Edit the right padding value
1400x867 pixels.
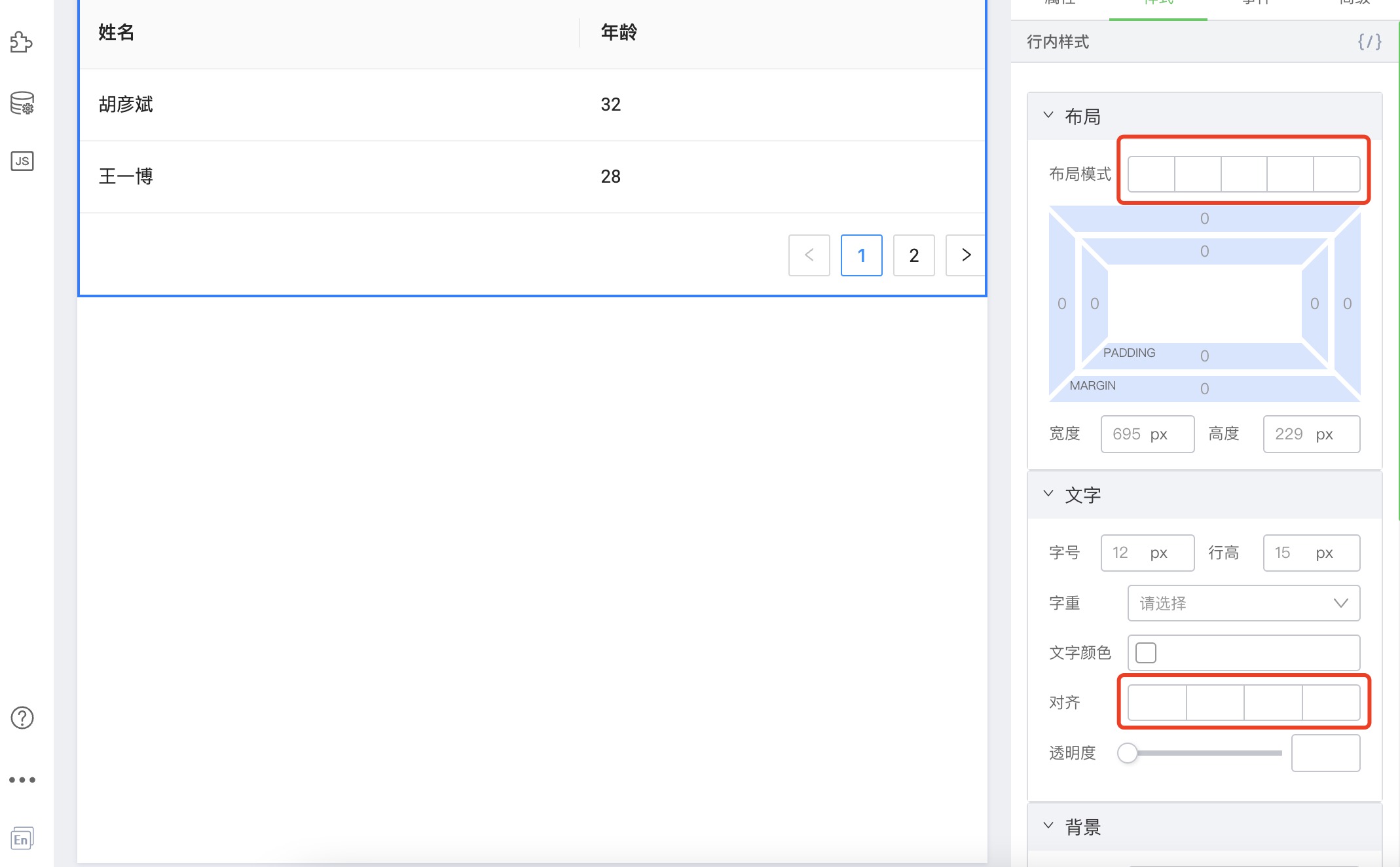tap(1315, 304)
